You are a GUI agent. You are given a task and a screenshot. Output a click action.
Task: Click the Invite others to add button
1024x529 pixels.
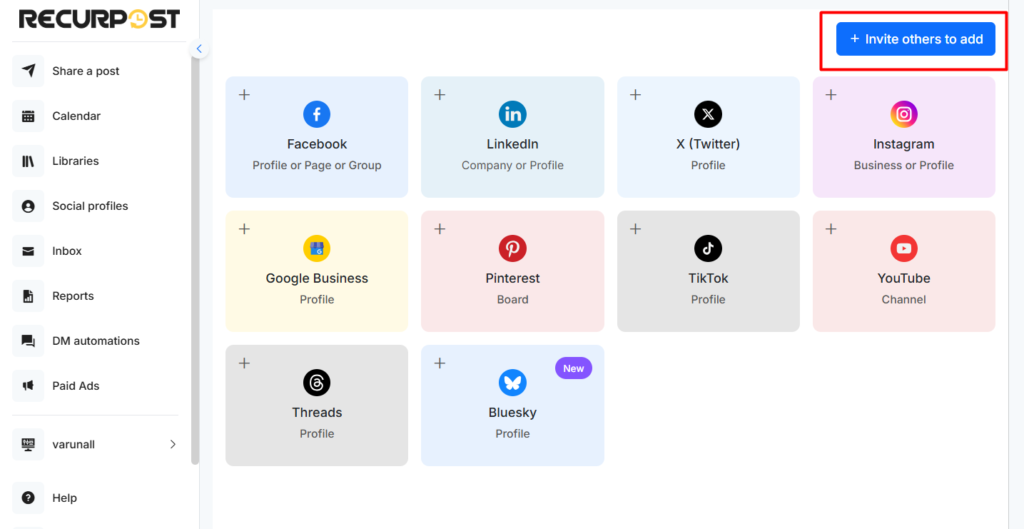click(915, 39)
